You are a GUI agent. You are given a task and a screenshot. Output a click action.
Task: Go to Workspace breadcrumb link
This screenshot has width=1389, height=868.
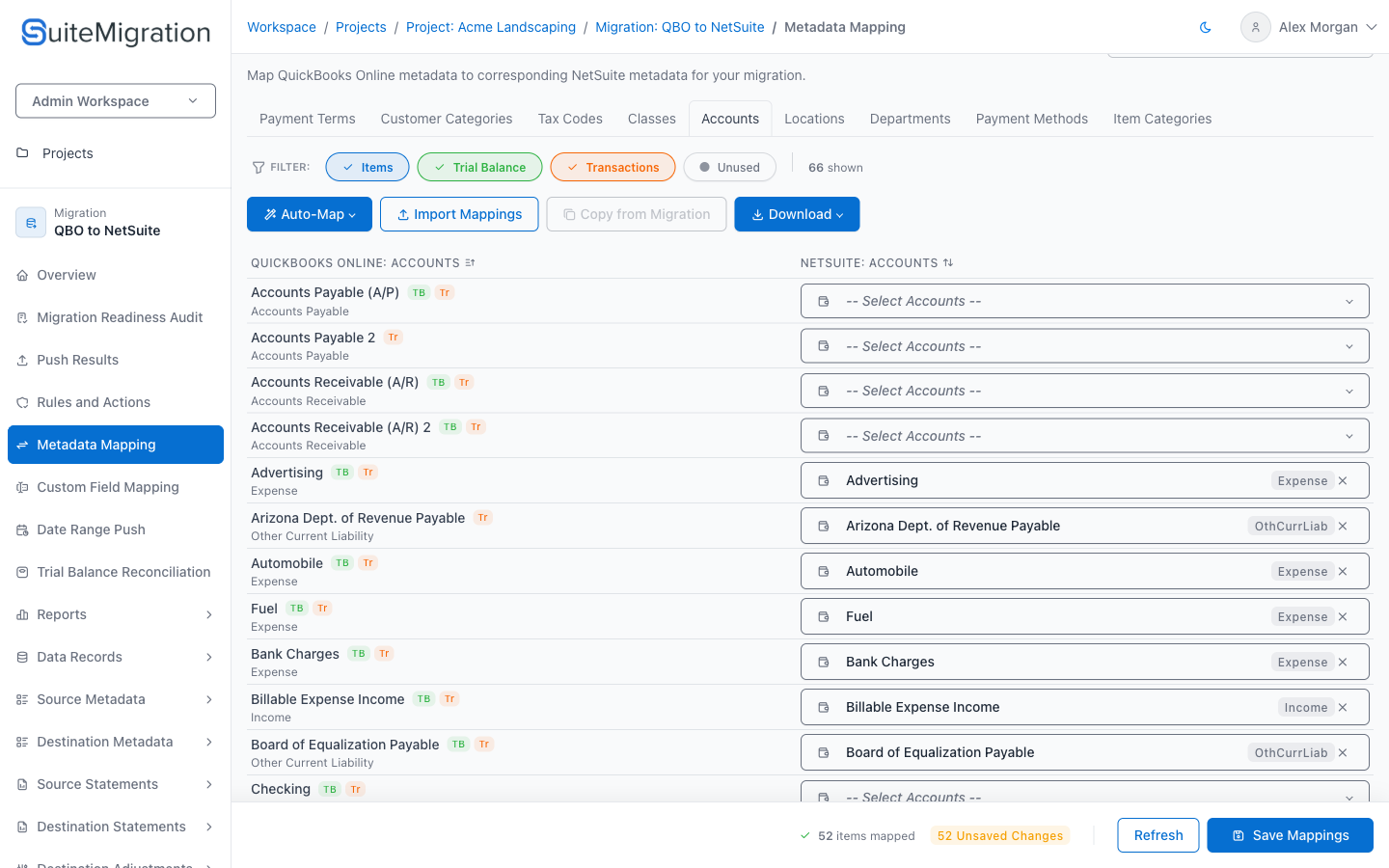point(282,27)
